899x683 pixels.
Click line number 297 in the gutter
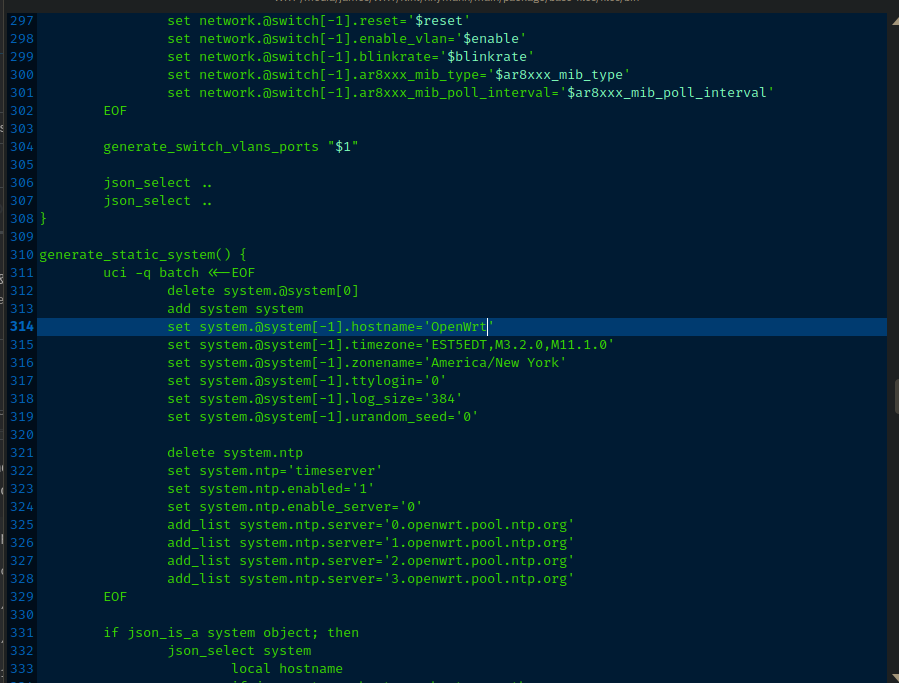pos(22,21)
